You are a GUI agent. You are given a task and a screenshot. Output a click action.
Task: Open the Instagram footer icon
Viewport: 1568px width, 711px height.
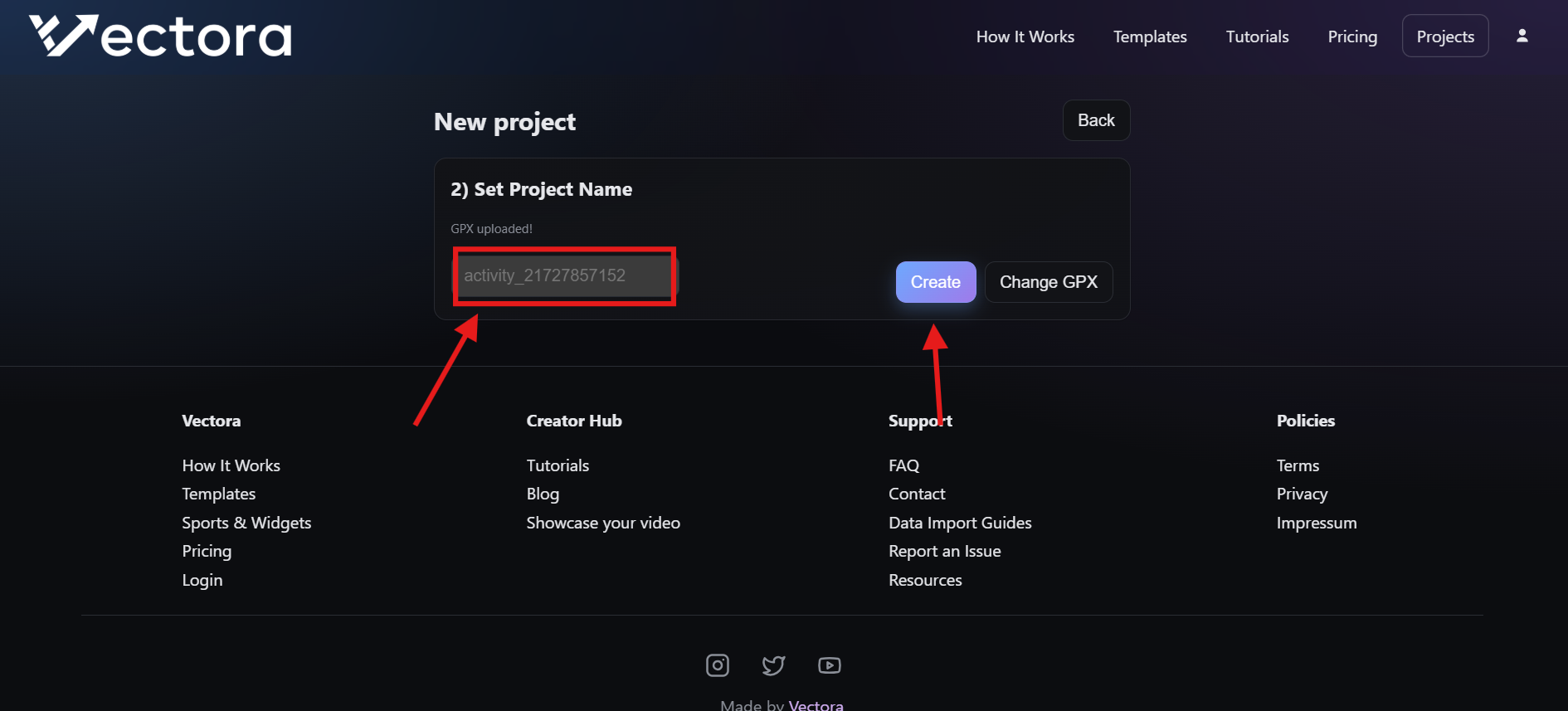(x=718, y=665)
